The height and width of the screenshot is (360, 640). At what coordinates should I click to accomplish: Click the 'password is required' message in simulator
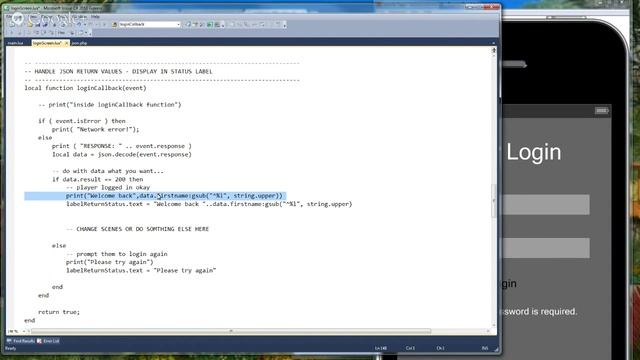point(540,312)
